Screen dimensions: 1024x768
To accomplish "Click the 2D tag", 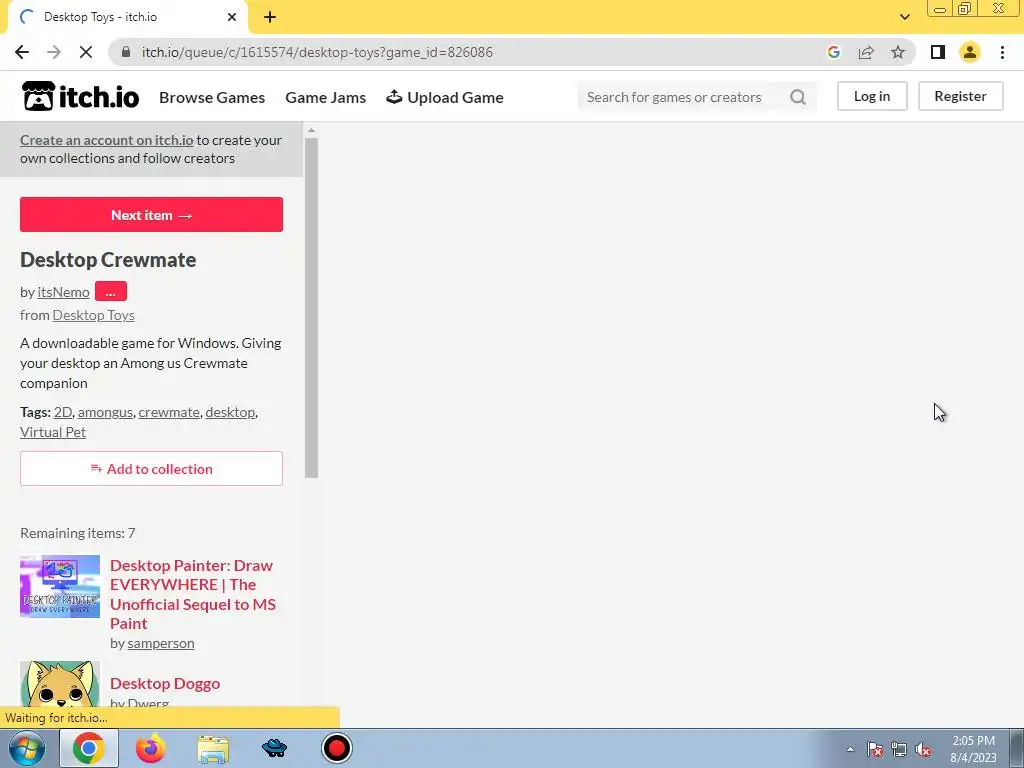I will click(x=63, y=412).
